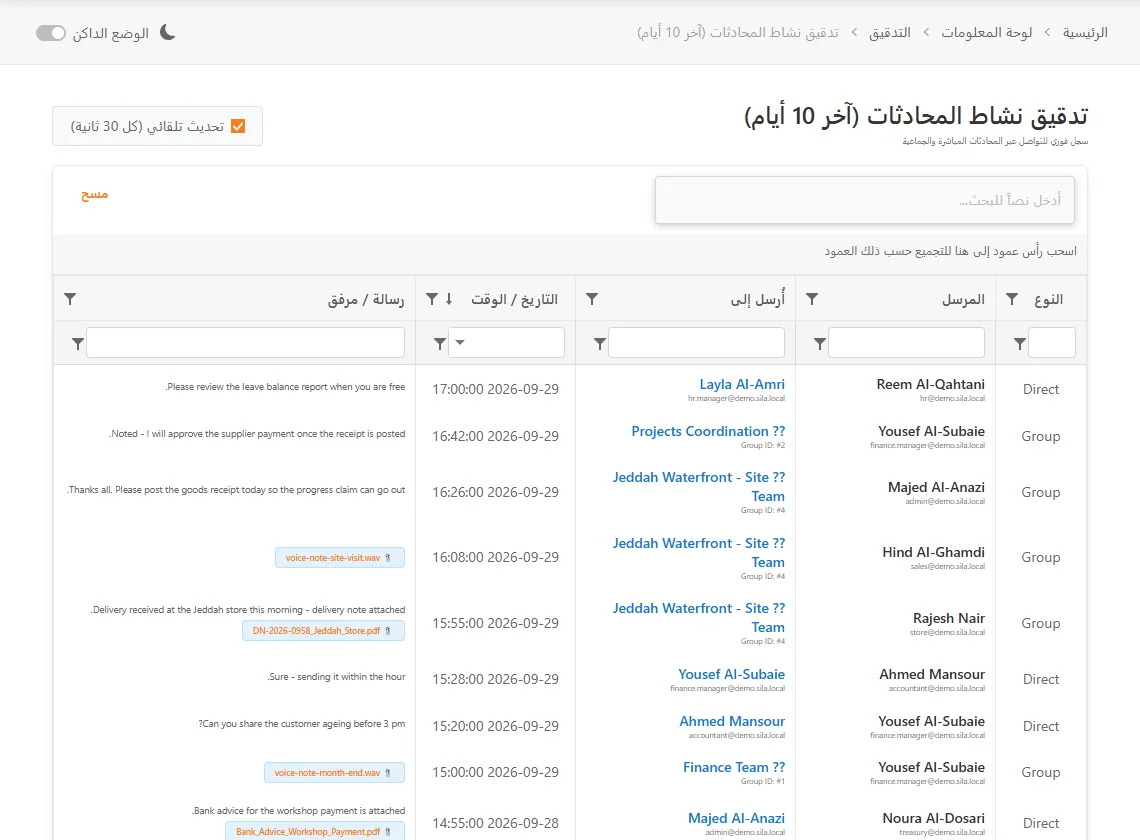Open filter icon in النوع column header
The width and height of the screenshot is (1140, 840).
[x=1012, y=299]
